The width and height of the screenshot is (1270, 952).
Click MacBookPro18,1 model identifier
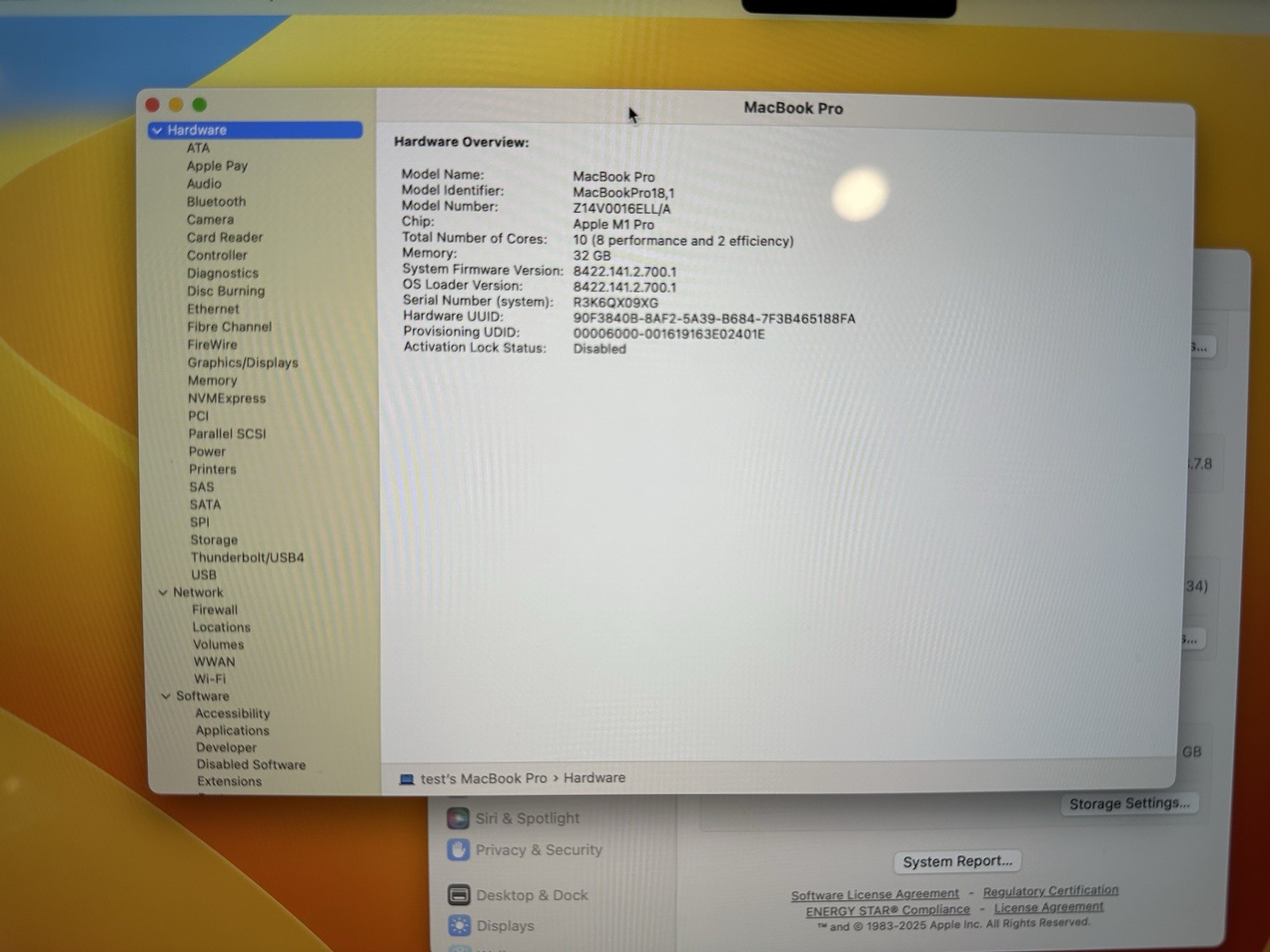624,193
